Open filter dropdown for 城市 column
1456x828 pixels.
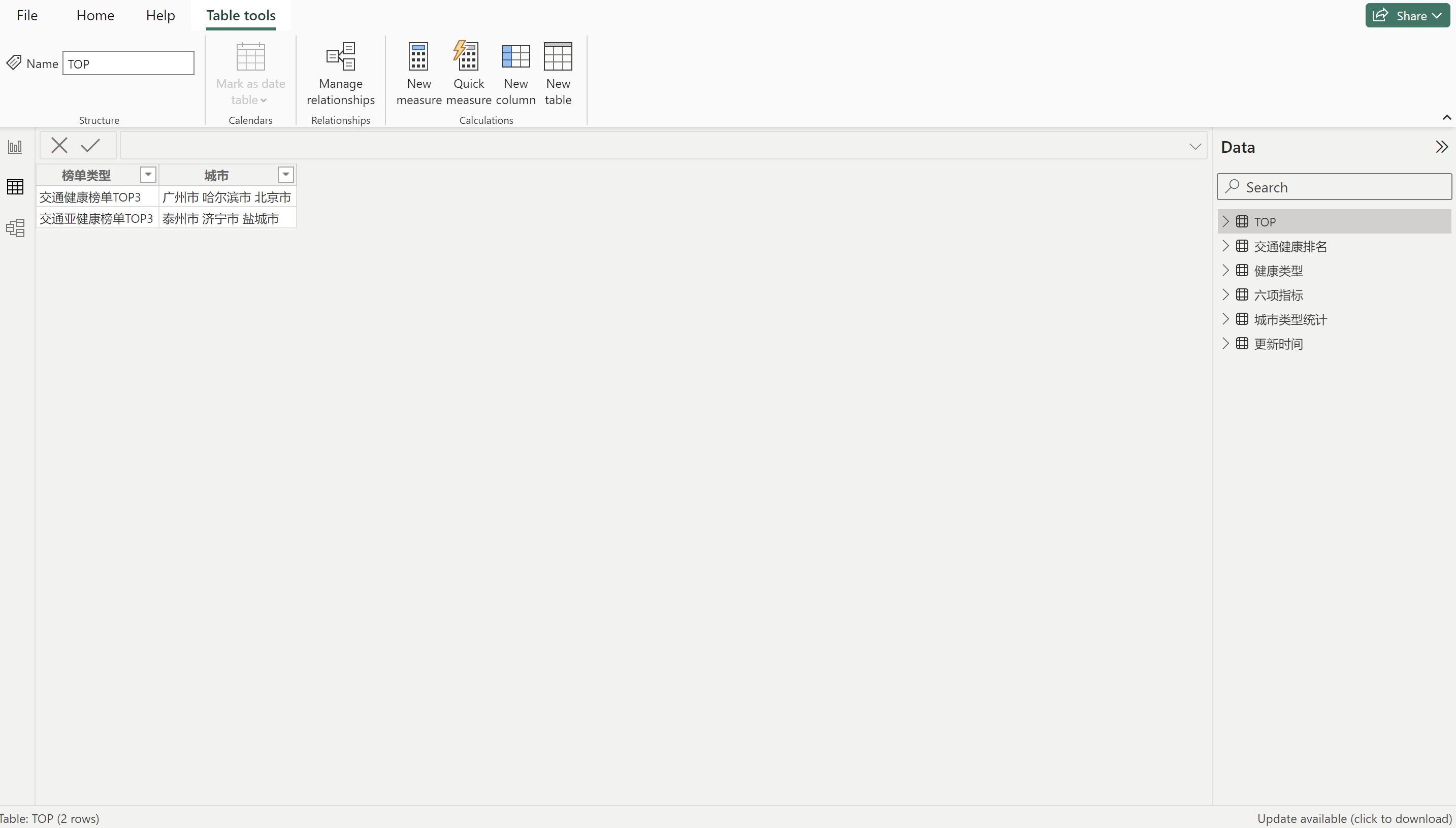click(285, 175)
